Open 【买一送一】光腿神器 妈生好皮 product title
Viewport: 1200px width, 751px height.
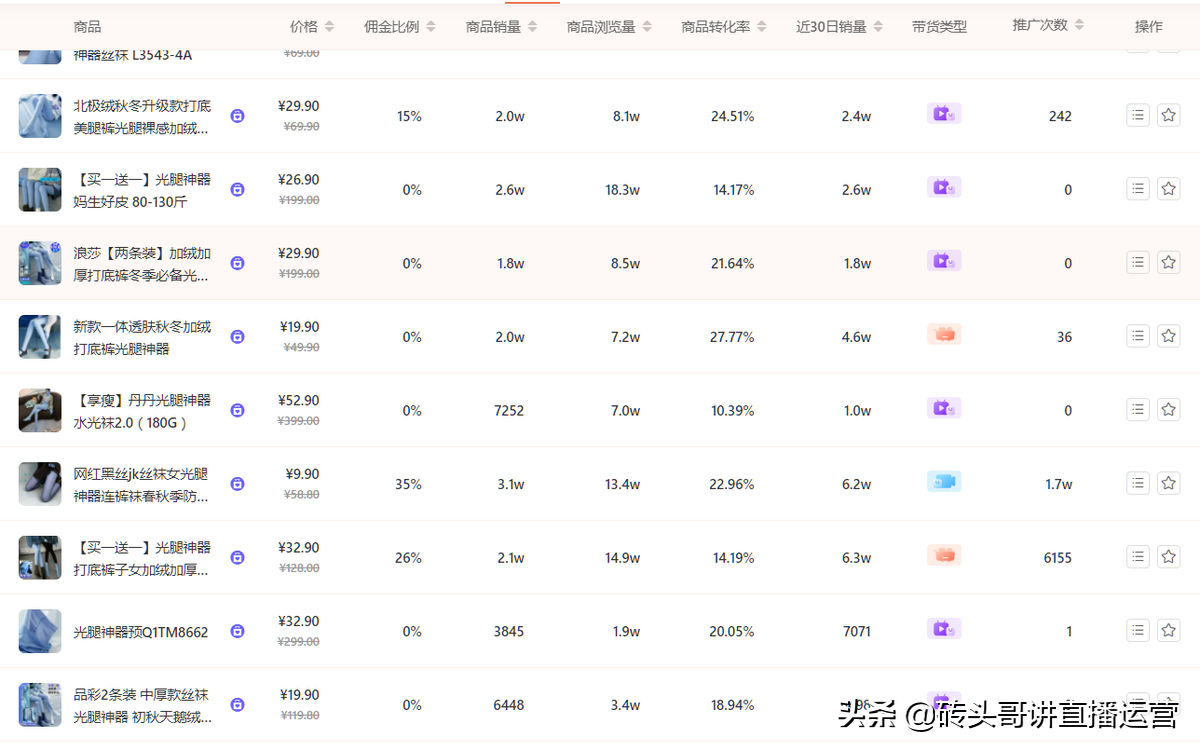[x=142, y=190]
